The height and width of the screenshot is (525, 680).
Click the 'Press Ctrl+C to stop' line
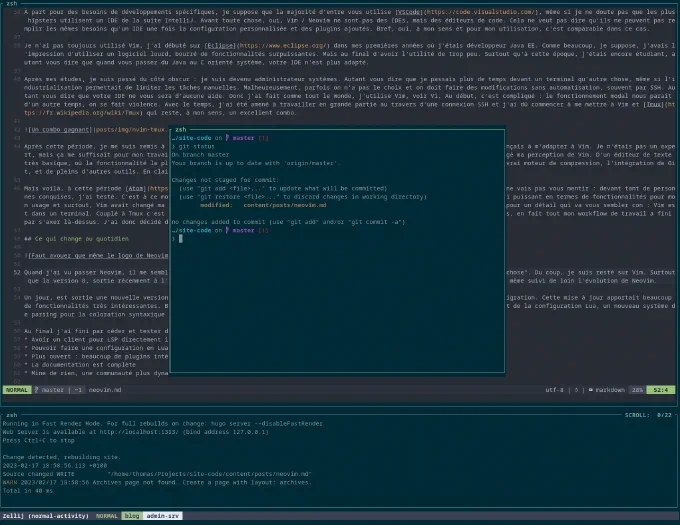click(39, 440)
